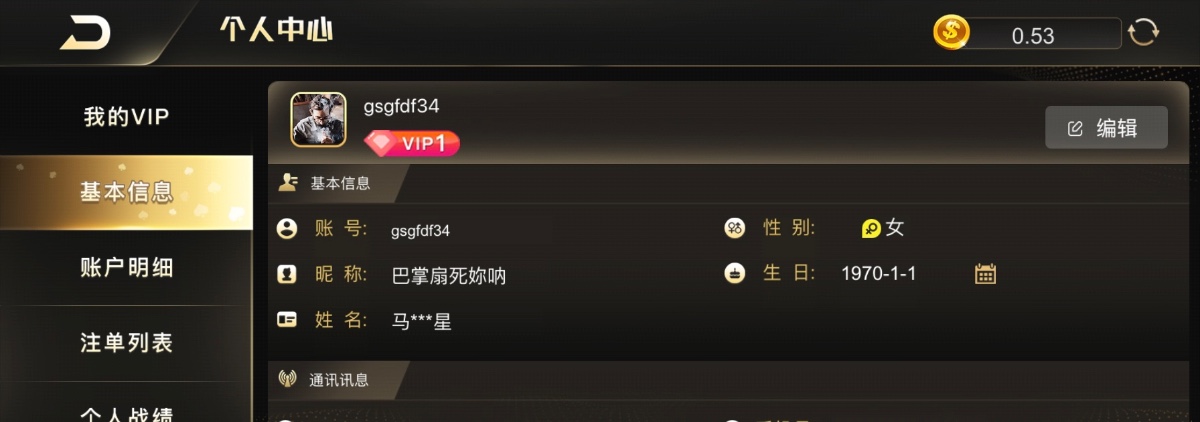Click the 通讯讯息 signal icon
The image size is (1200, 422).
click(x=288, y=379)
